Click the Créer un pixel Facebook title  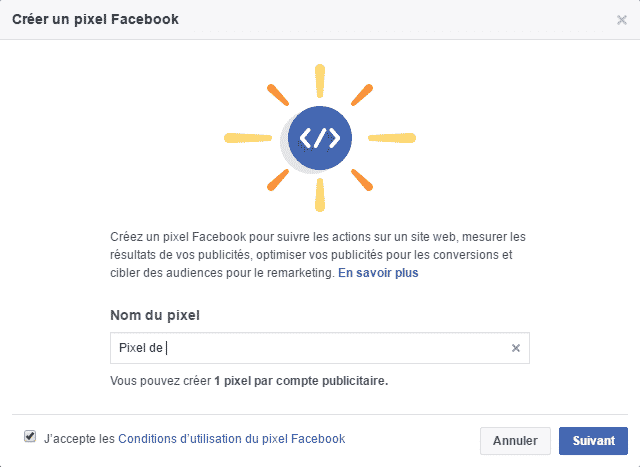pos(95,19)
